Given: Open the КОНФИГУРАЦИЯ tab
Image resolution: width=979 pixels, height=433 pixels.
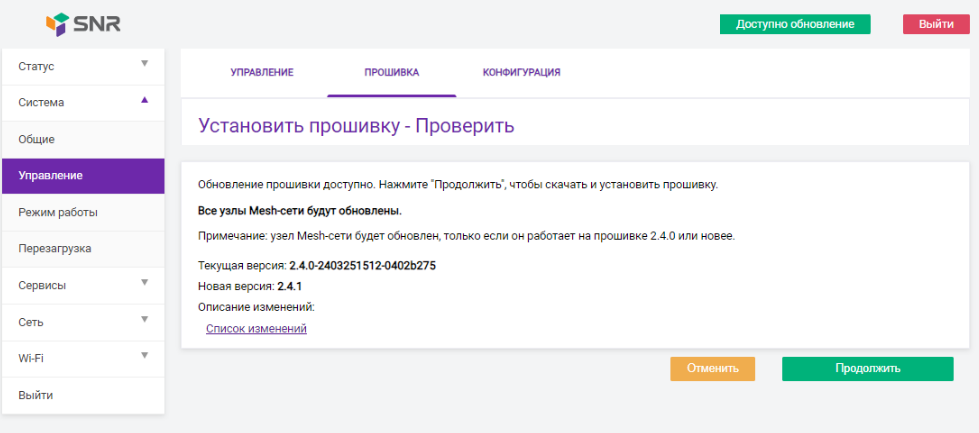Looking at the screenshot, I should 521,73.
